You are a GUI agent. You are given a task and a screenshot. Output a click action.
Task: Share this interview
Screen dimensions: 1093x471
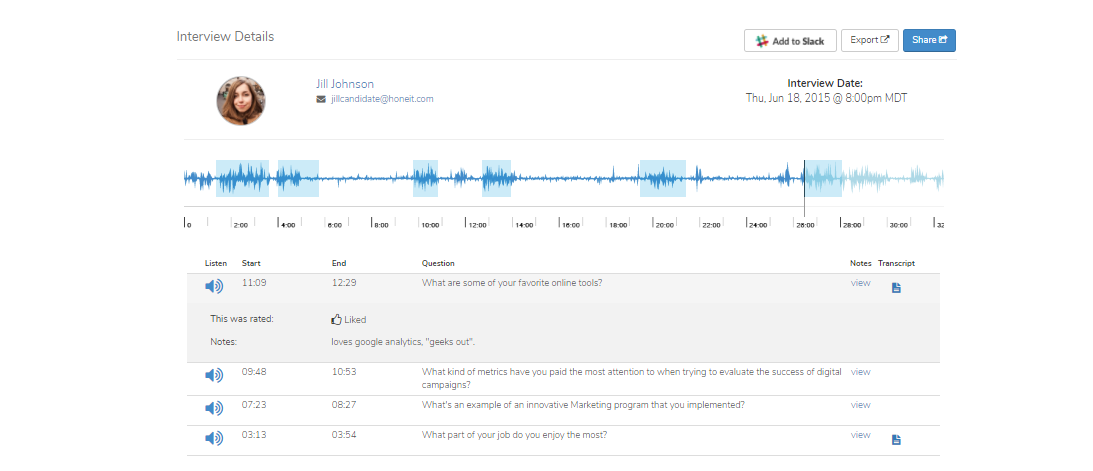929,40
